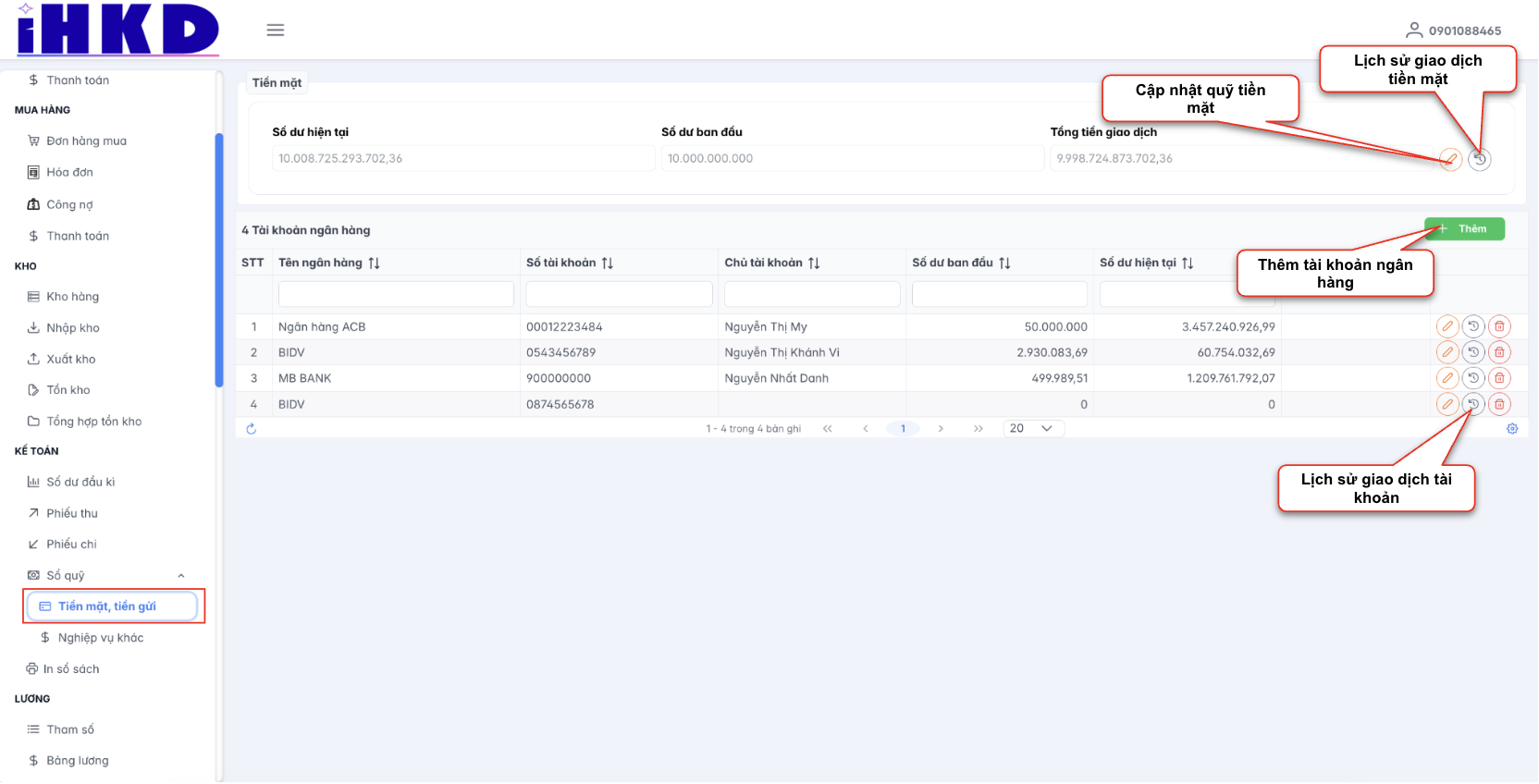Edit the Ngân hàng ACB account row

(1447, 326)
